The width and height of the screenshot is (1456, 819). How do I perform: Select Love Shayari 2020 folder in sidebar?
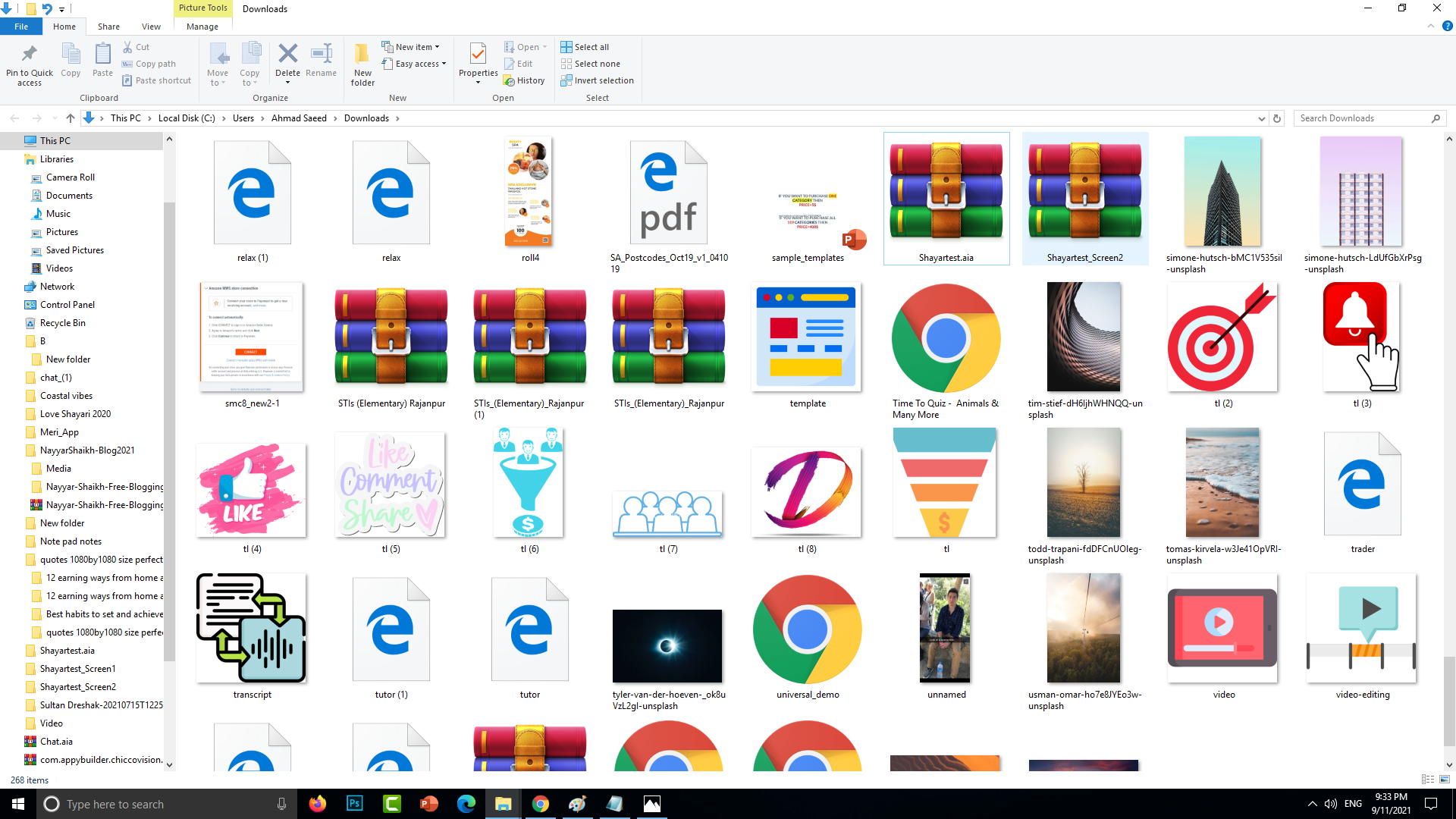tap(75, 414)
